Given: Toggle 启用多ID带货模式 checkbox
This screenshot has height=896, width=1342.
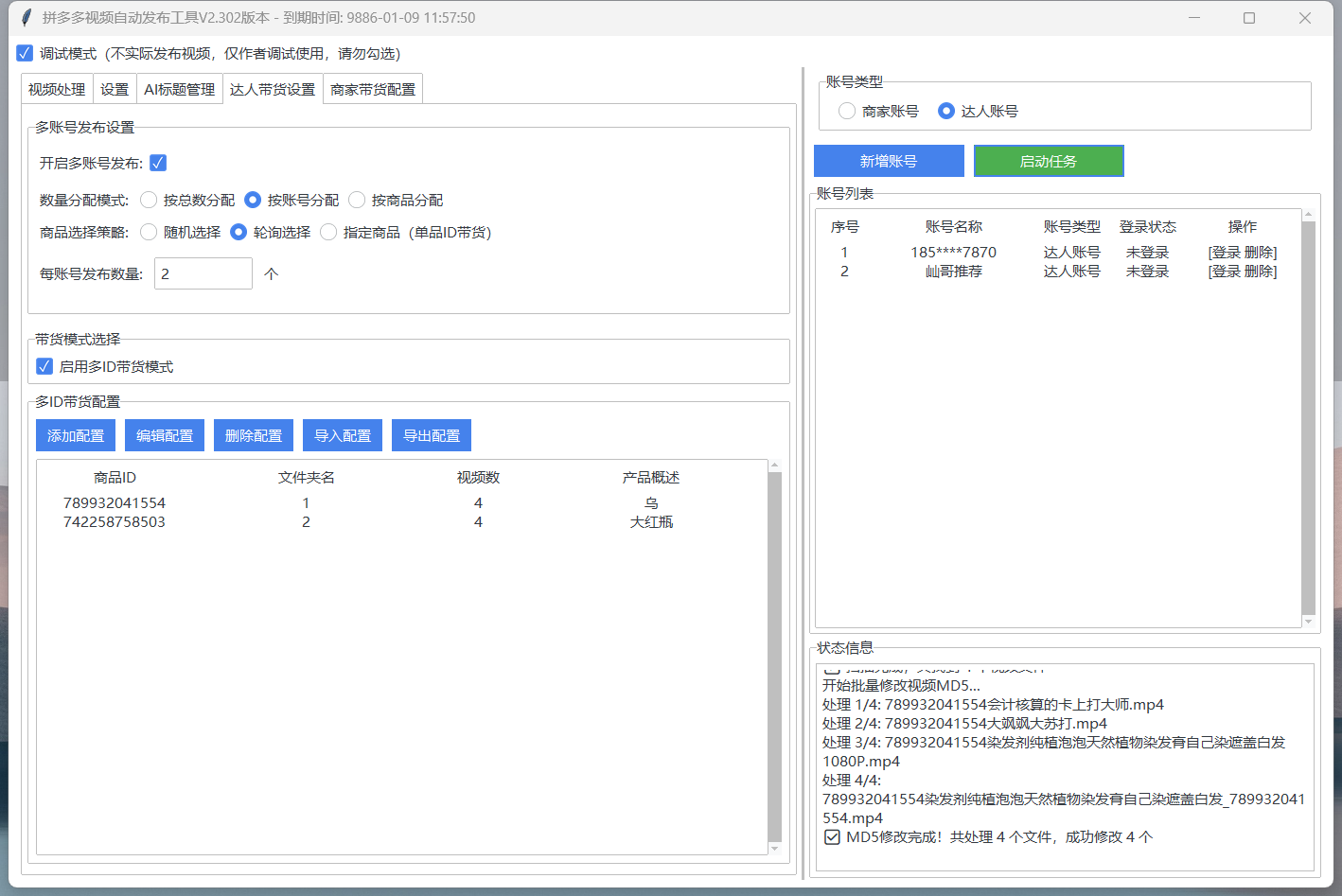Looking at the screenshot, I should [x=44, y=366].
